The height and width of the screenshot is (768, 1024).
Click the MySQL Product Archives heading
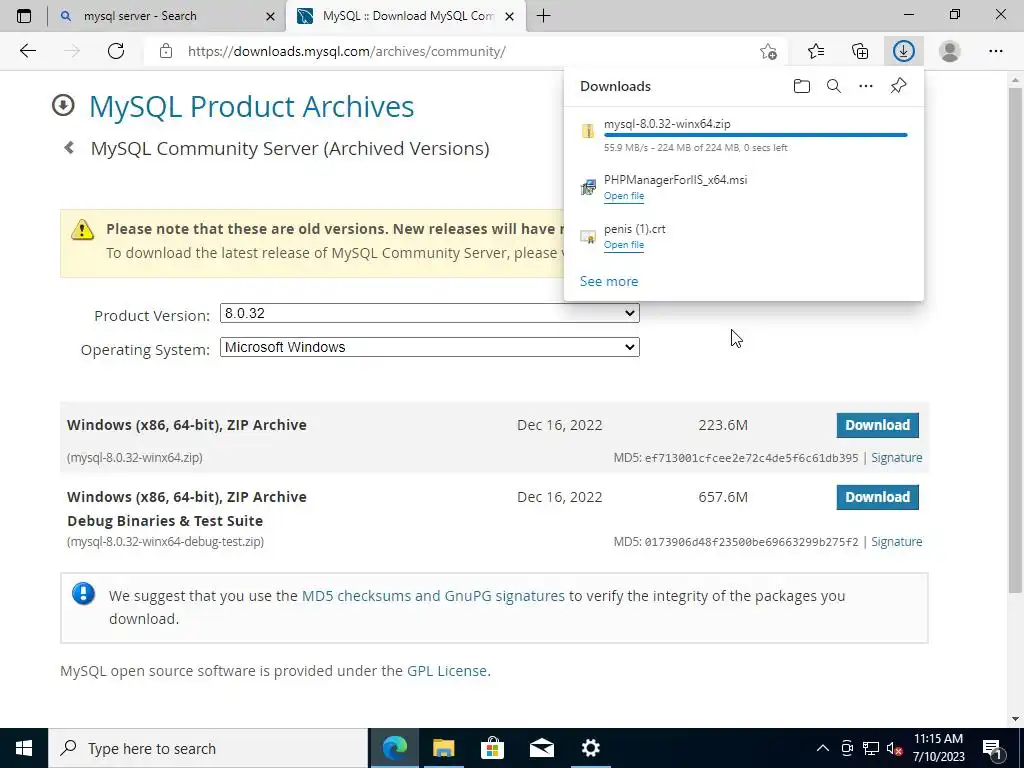point(251,106)
